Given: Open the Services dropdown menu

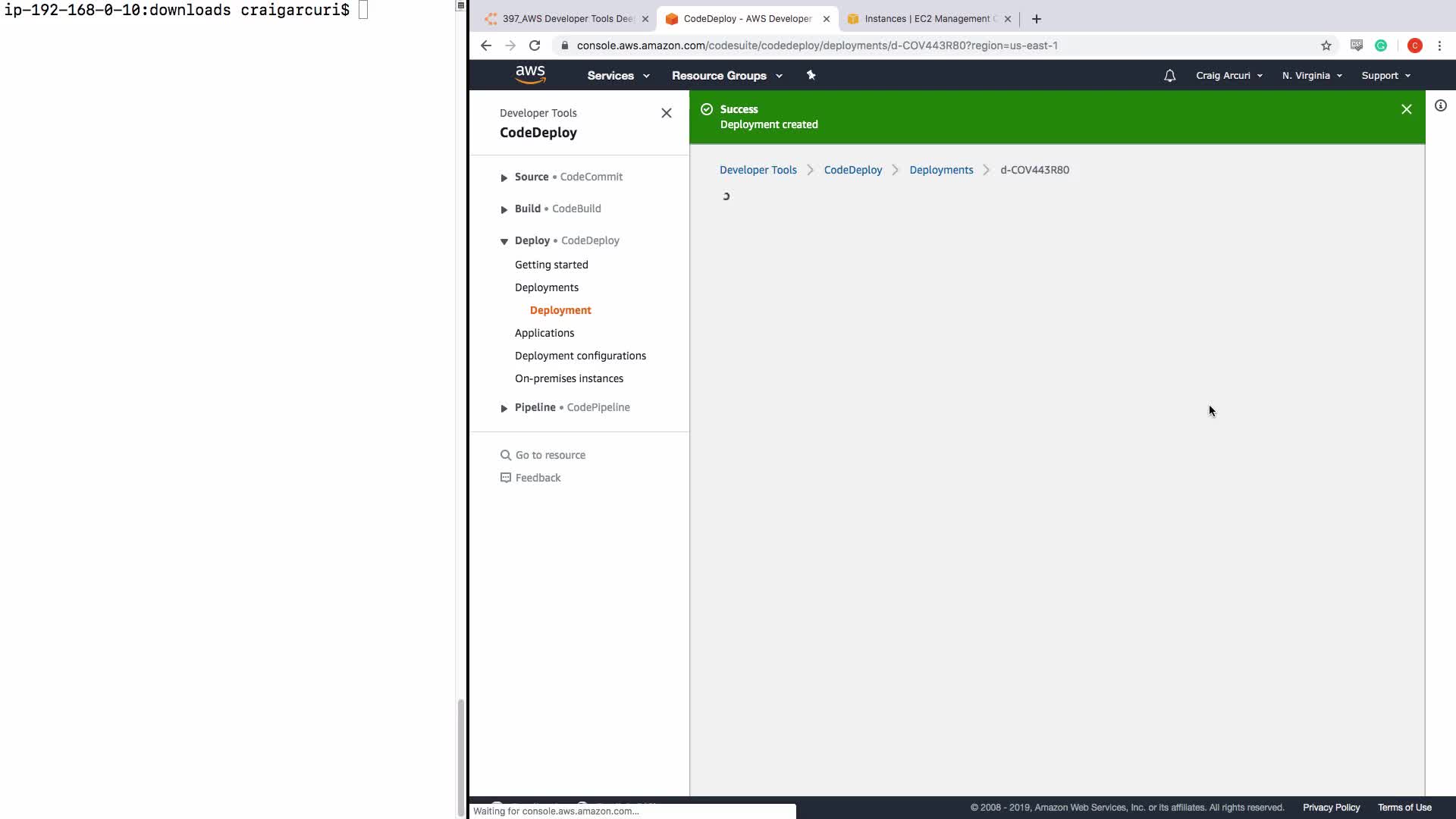Looking at the screenshot, I should pos(618,76).
